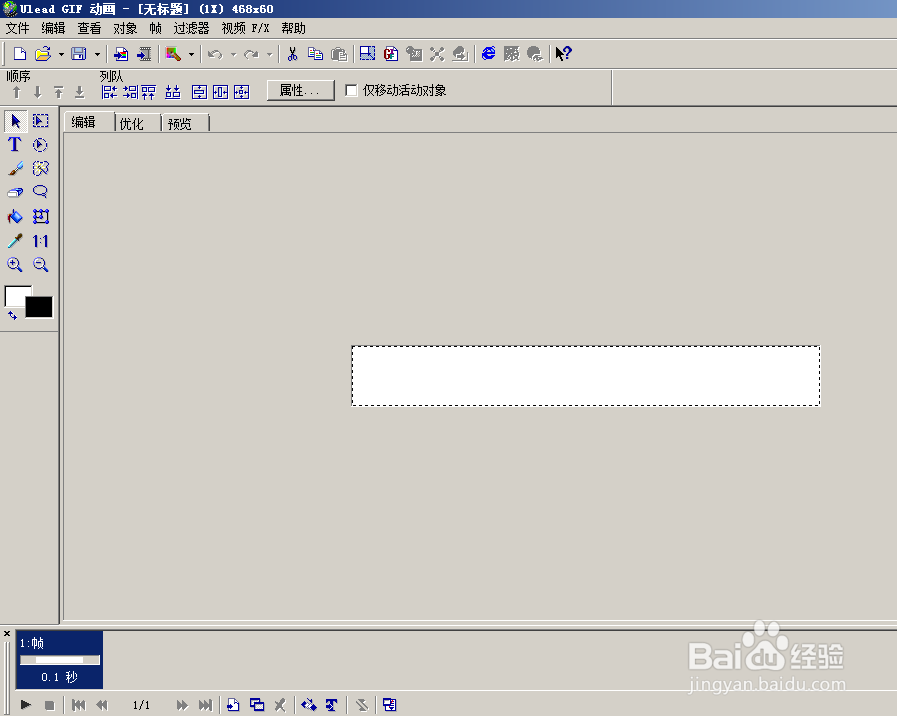This screenshot has height=716, width=897.
Task: Play the animation
Action: [x=26, y=705]
